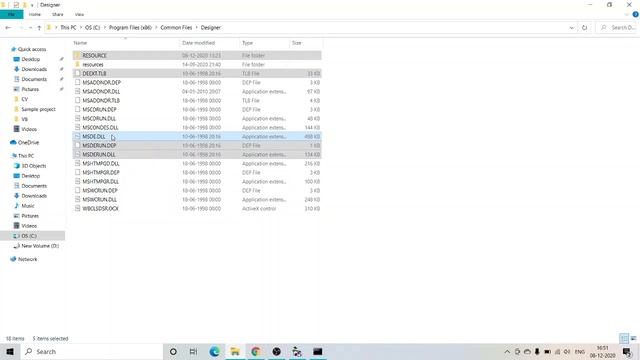Open the View ribbon tab
Screen dimensions: 640x360
79,14
